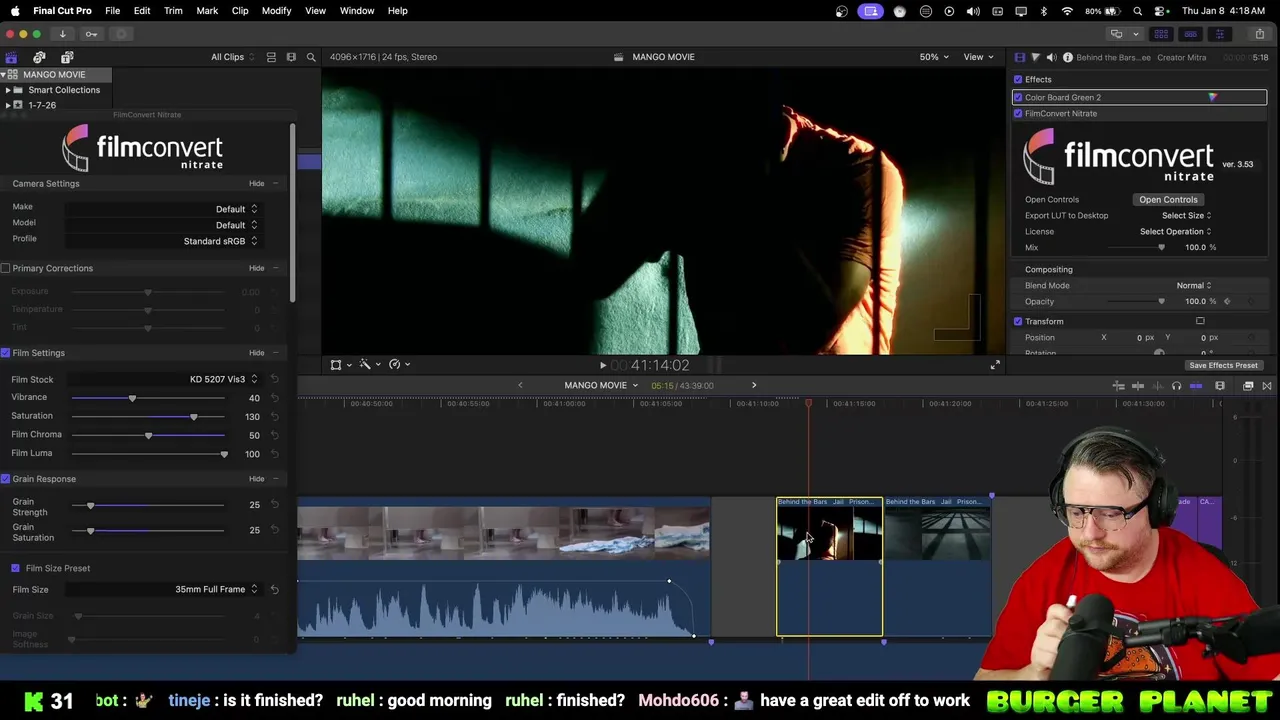Image resolution: width=1280 pixels, height=720 pixels.
Task: Open the All Clips filter dropdown
Action: pos(233,57)
